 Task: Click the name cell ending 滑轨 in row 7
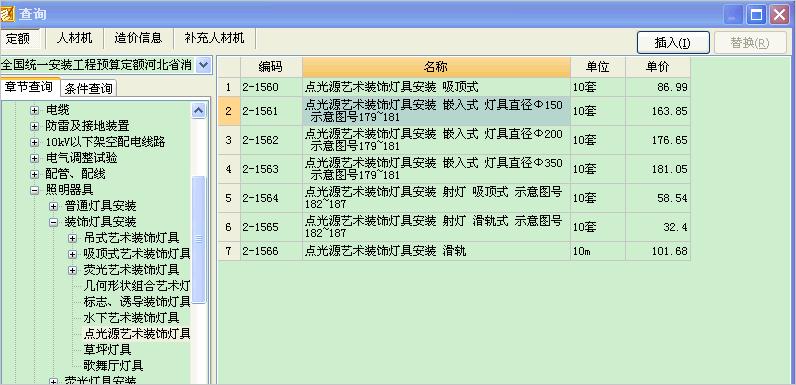click(x=436, y=251)
